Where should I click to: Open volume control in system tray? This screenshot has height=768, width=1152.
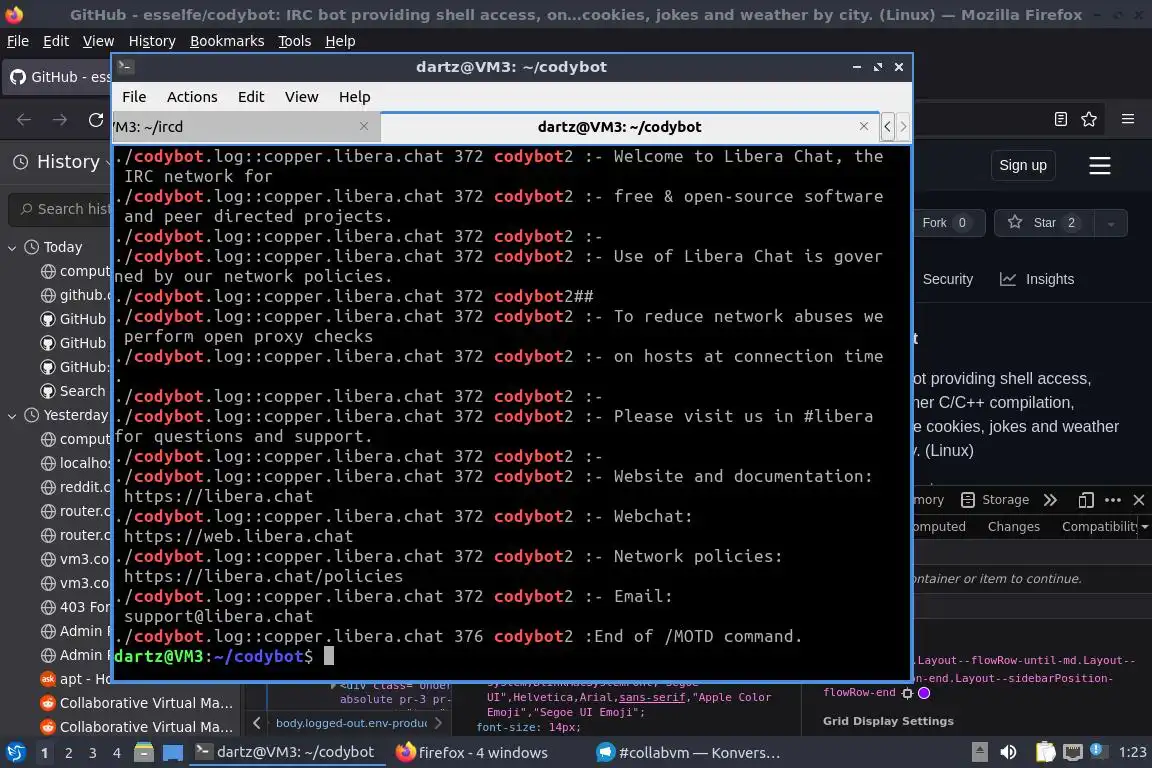(x=1009, y=752)
